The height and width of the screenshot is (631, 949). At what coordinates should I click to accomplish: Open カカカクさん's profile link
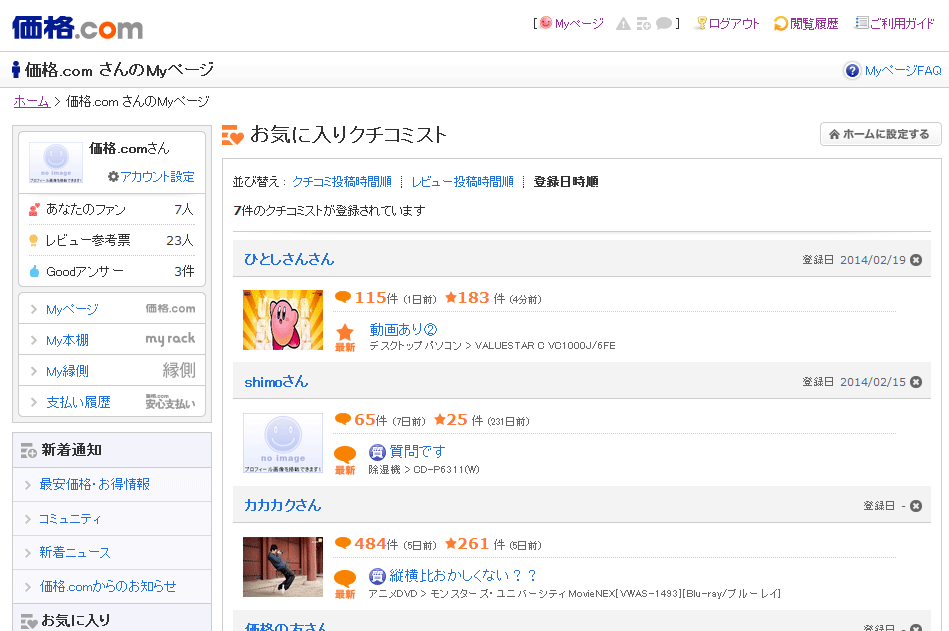coord(283,505)
